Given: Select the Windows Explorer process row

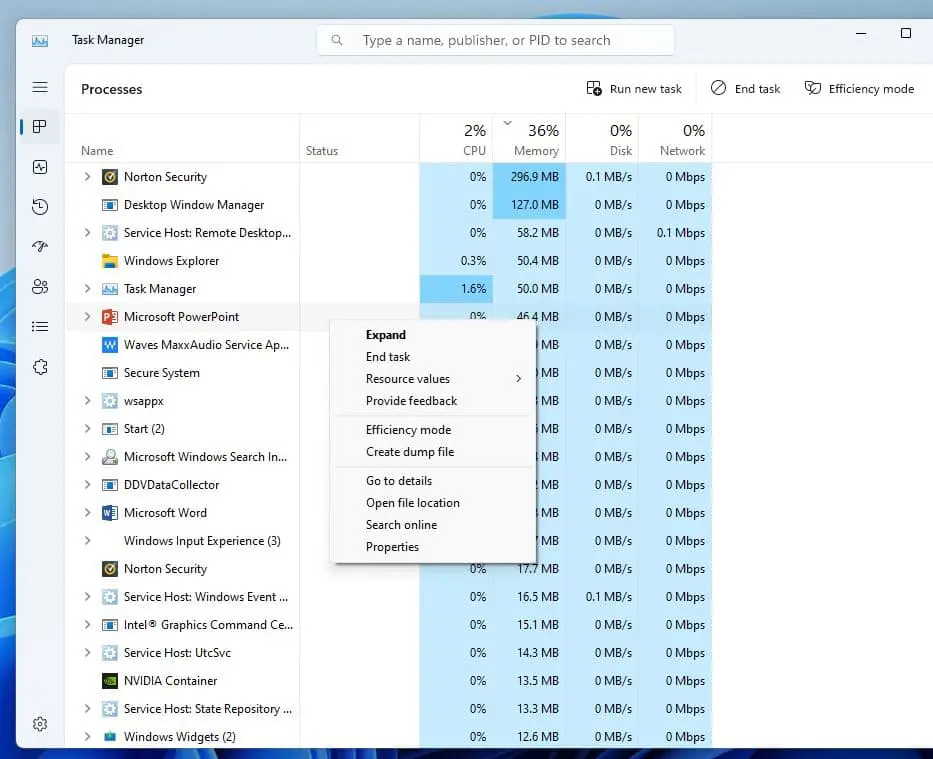Looking at the screenshot, I should coord(171,261).
